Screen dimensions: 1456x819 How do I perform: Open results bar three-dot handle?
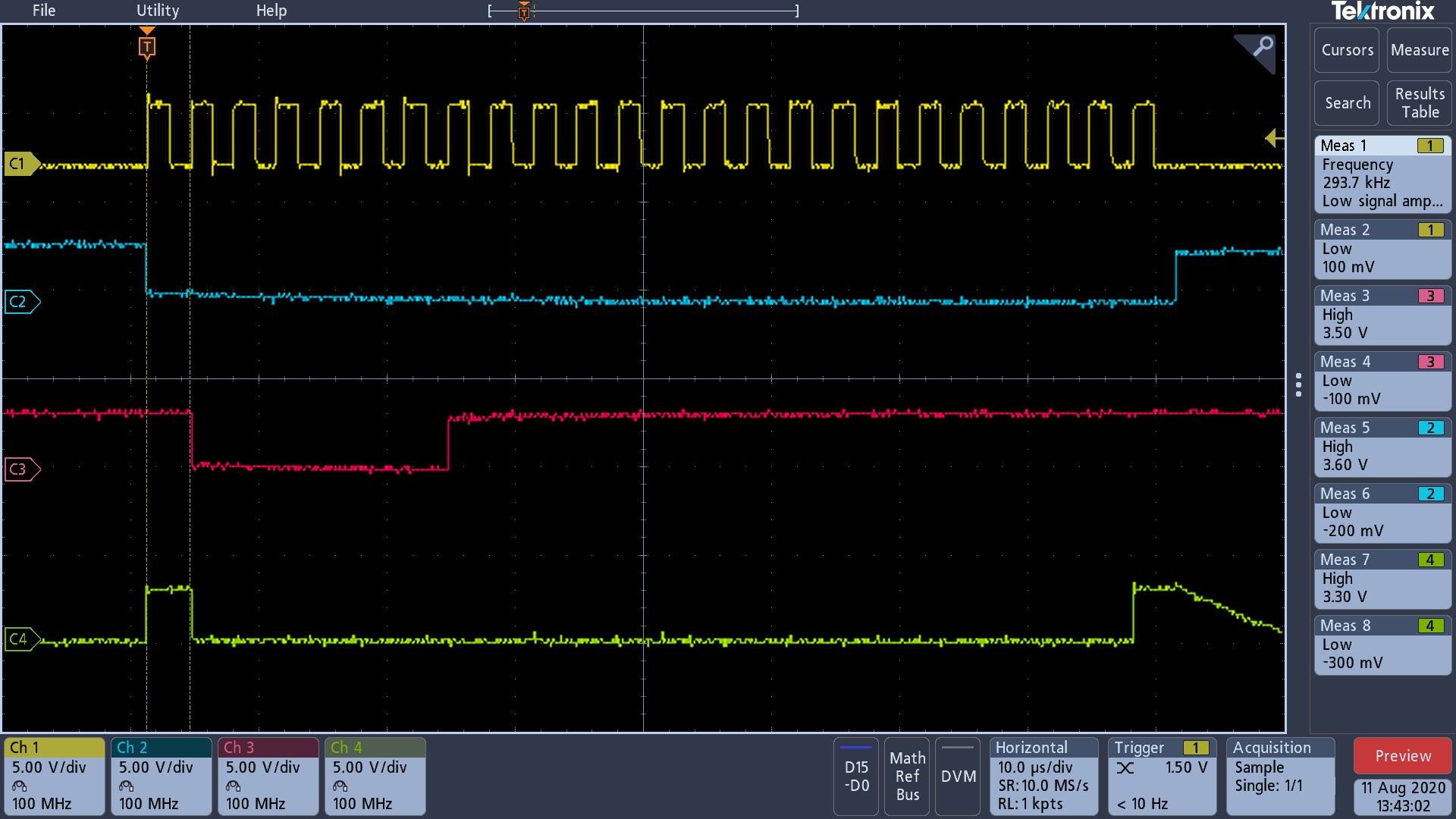tap(1298, 384)
